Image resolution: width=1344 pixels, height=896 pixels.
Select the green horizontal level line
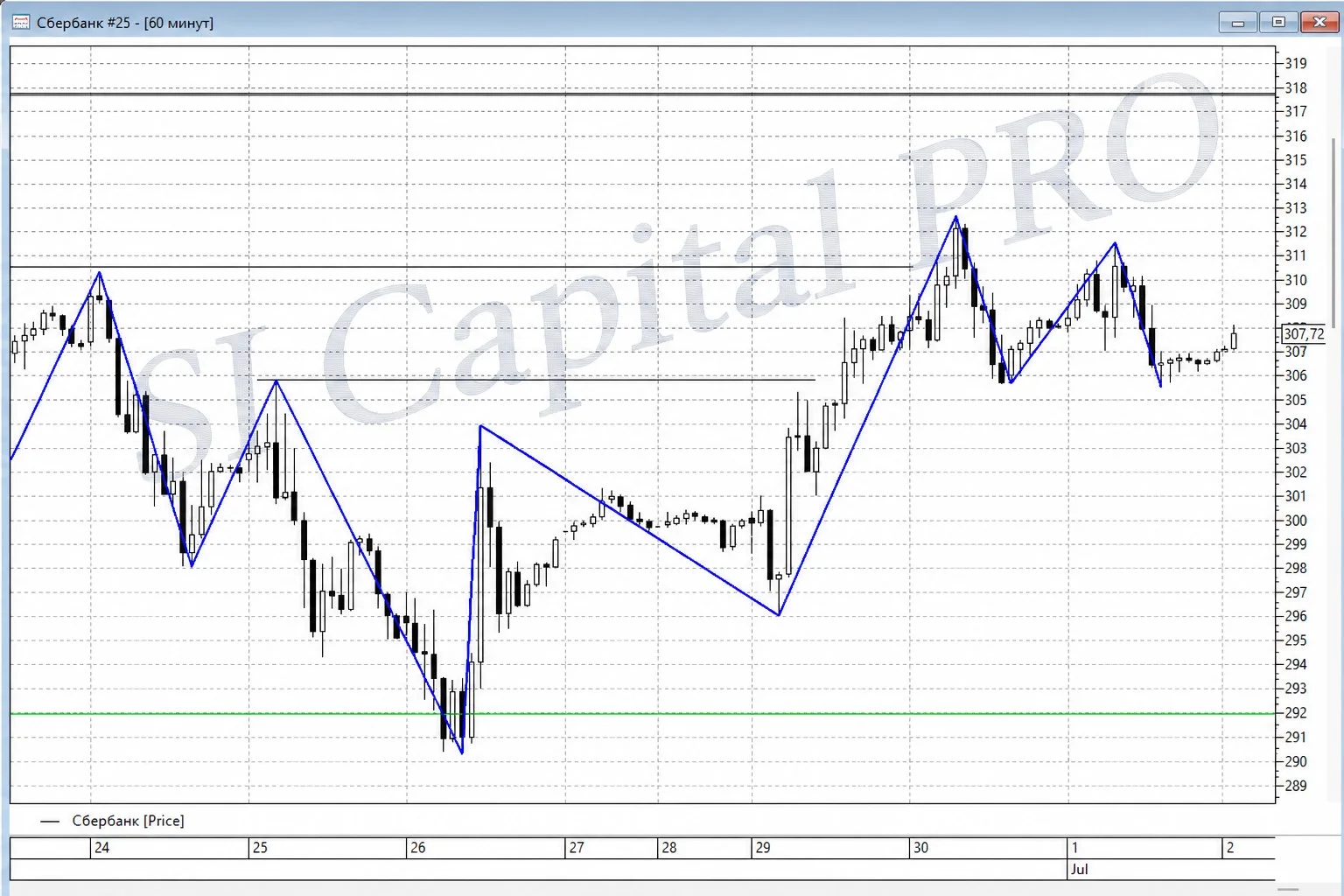(x=642, y=714)
